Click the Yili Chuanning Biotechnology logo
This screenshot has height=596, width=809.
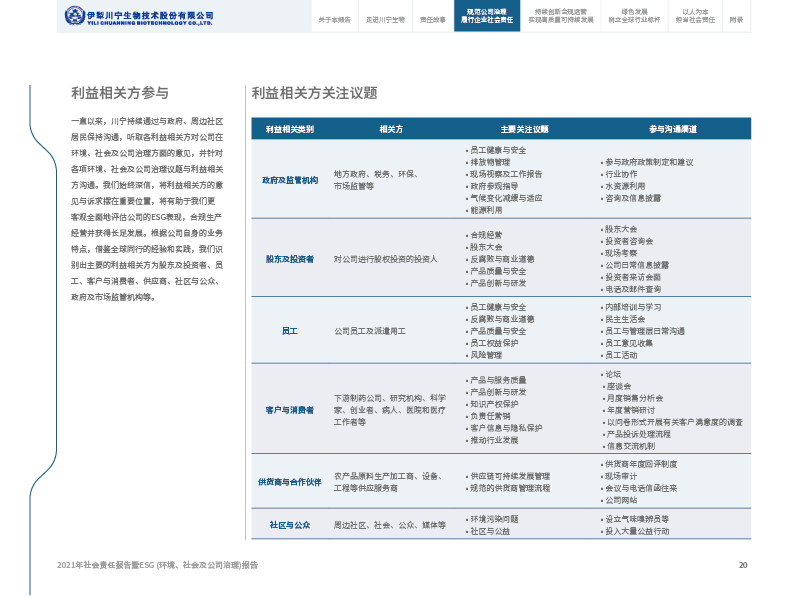pos(138,17)
